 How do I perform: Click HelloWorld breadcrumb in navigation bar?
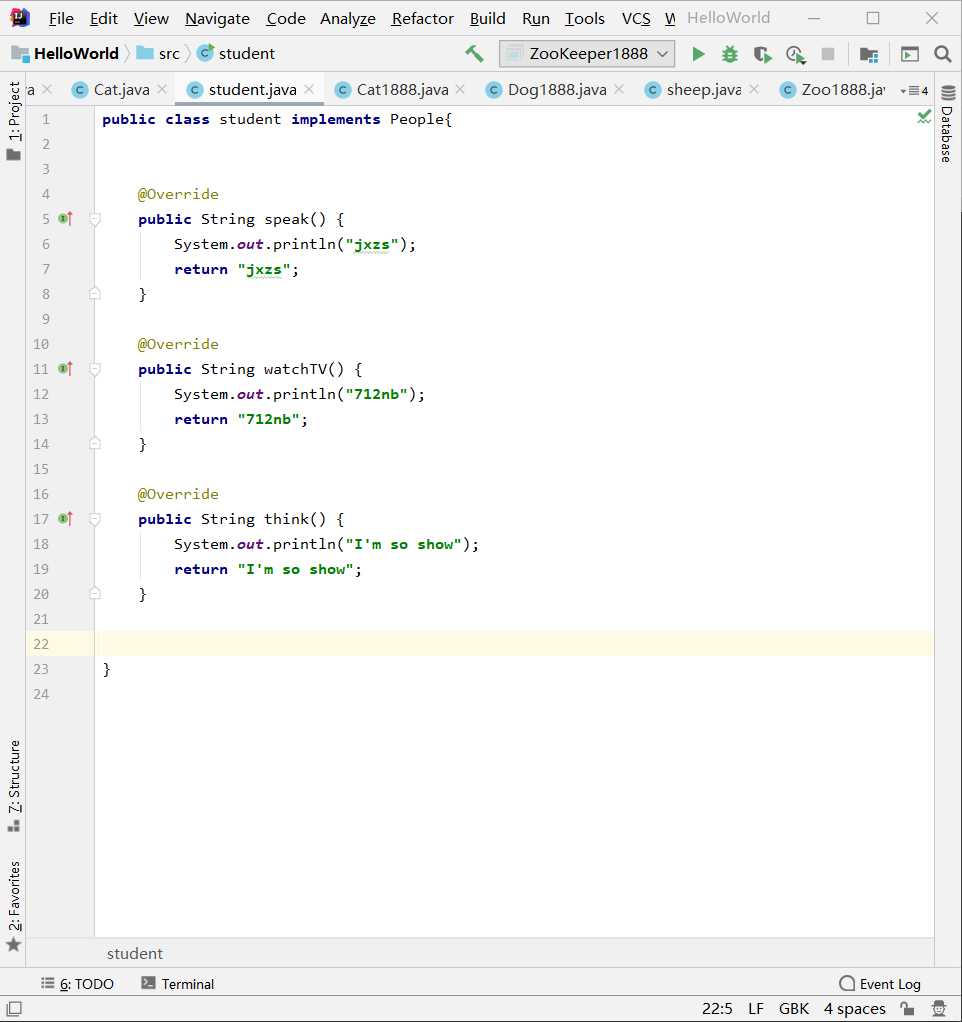[66, 53]
